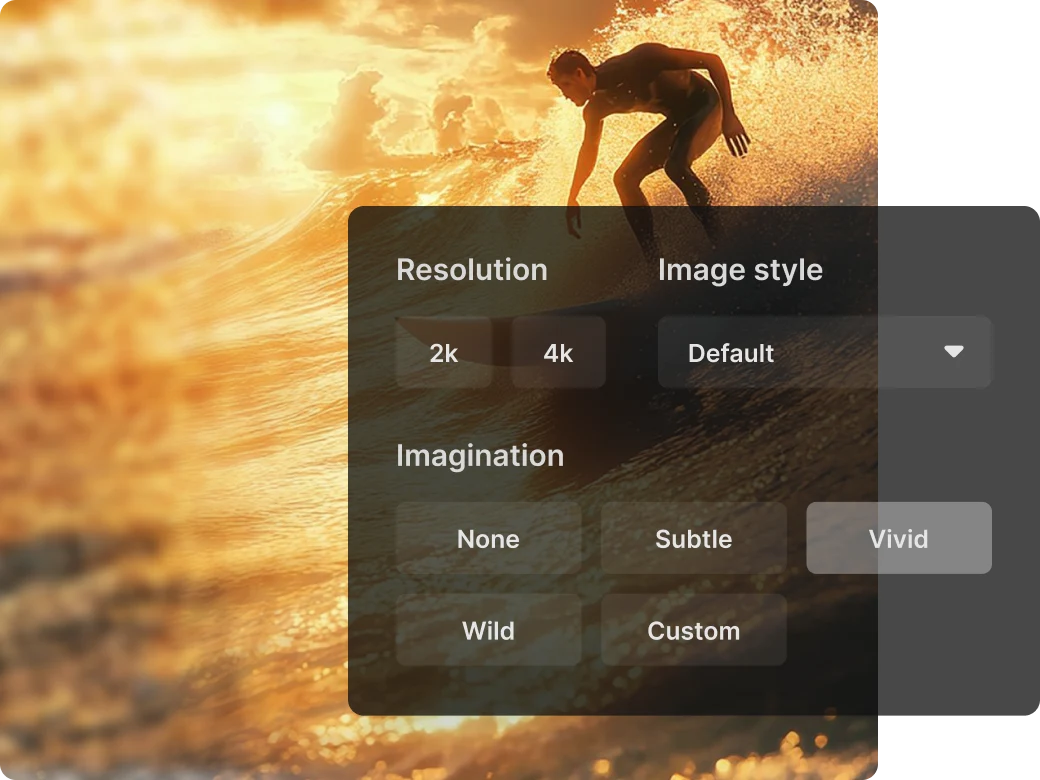Image resolution: width=1040 pixels, height=780 pixels.
Task: Click the Imagination section heading
Action: pyautogui.click(x=480, y=456)
